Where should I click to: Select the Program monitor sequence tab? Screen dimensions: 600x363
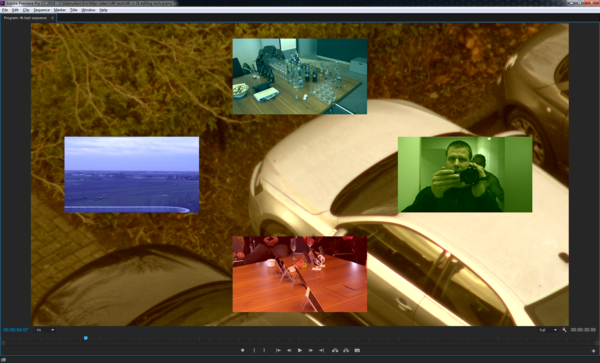[26, 18]
